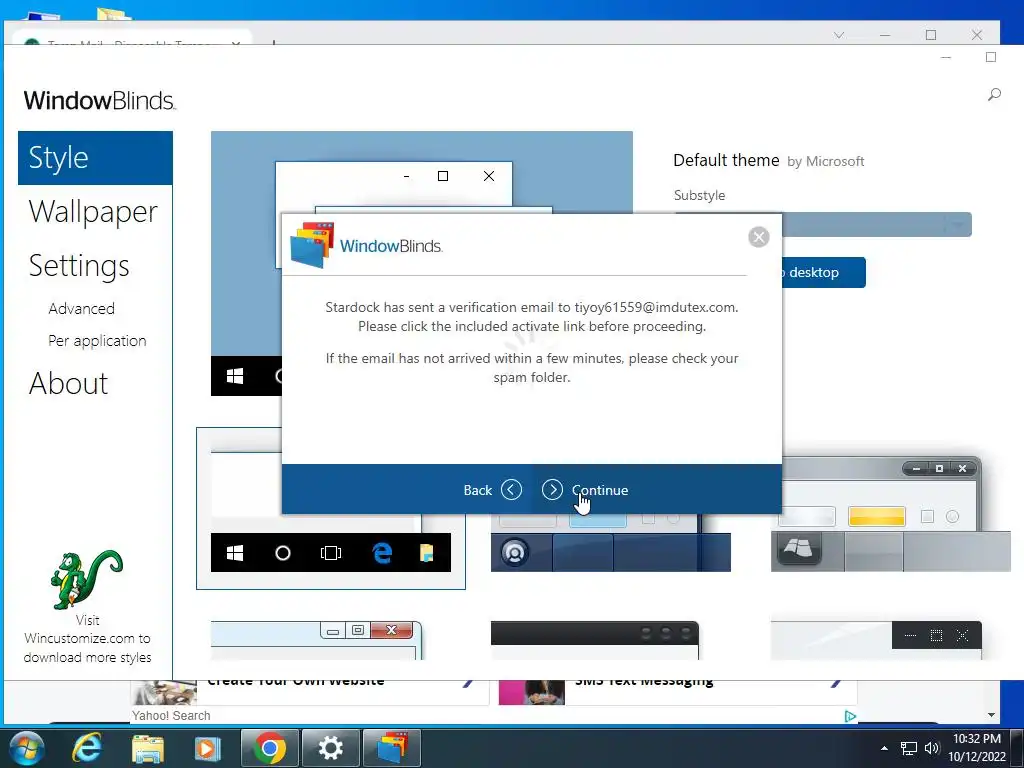This screenshot has width=1024, height=768.
Task: Click the Back button in dialog
Action: pos(492,490)
